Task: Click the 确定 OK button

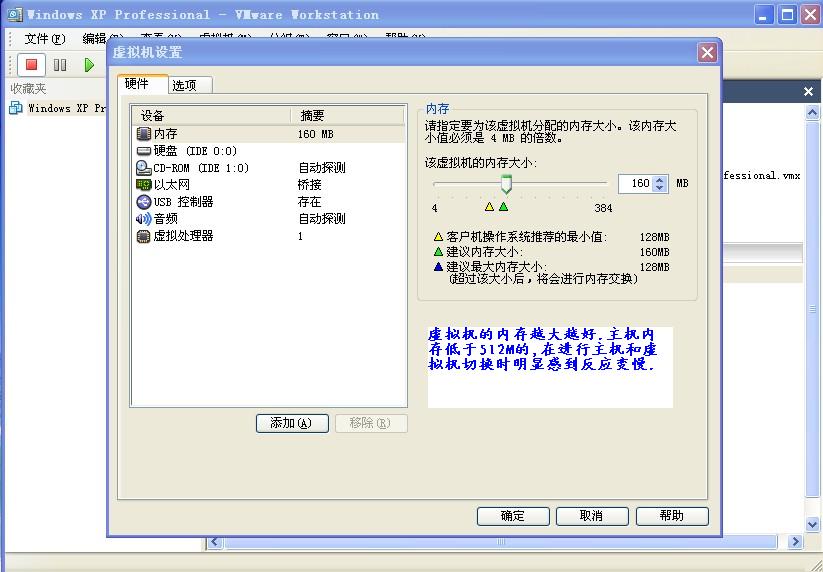Action: pyautogui.click(x=513, y=516)
